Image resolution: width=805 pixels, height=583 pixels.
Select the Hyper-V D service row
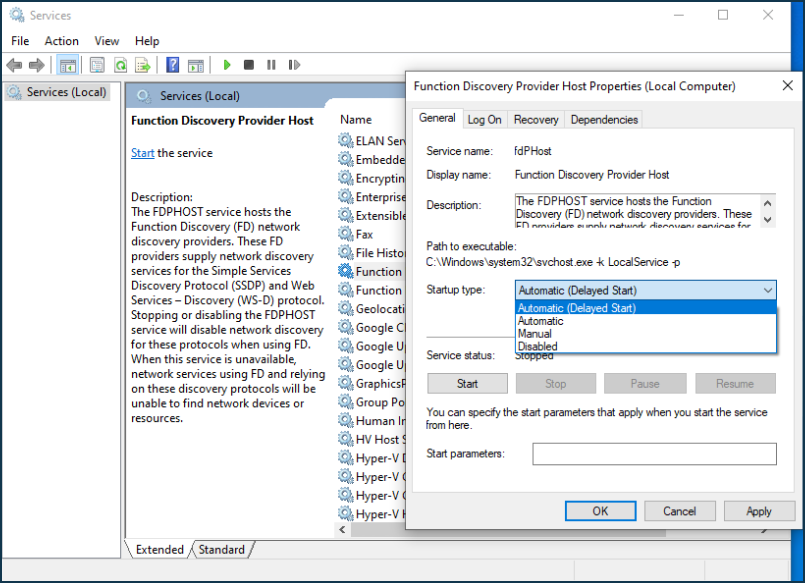[371, 458]
